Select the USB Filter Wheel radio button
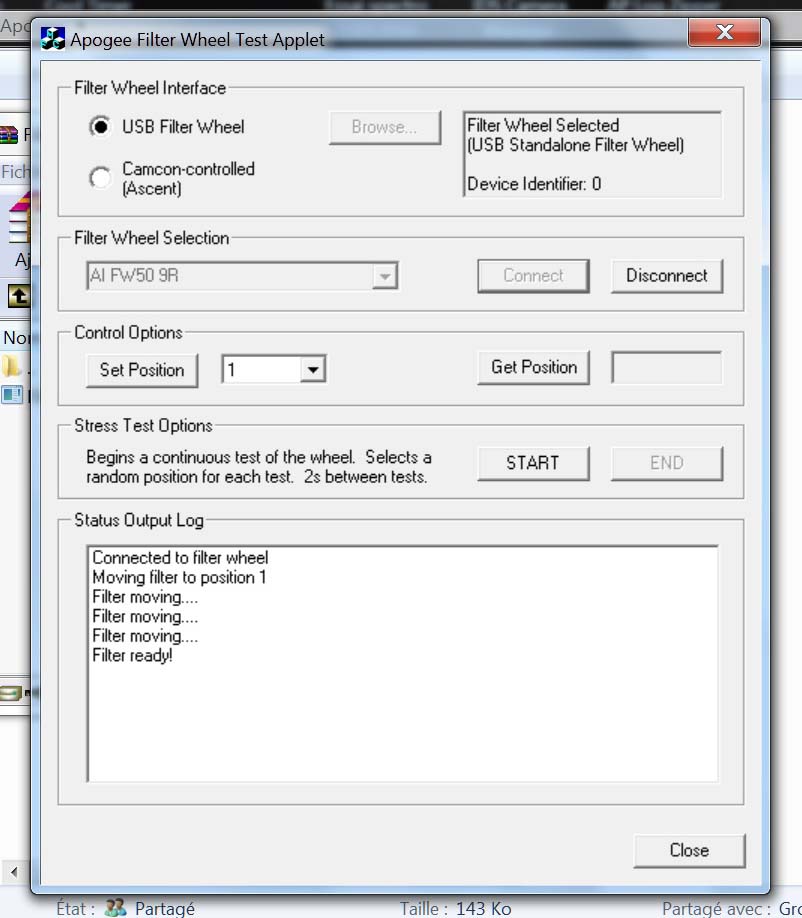This screenshot has width=802, height=918. [100, 127]
